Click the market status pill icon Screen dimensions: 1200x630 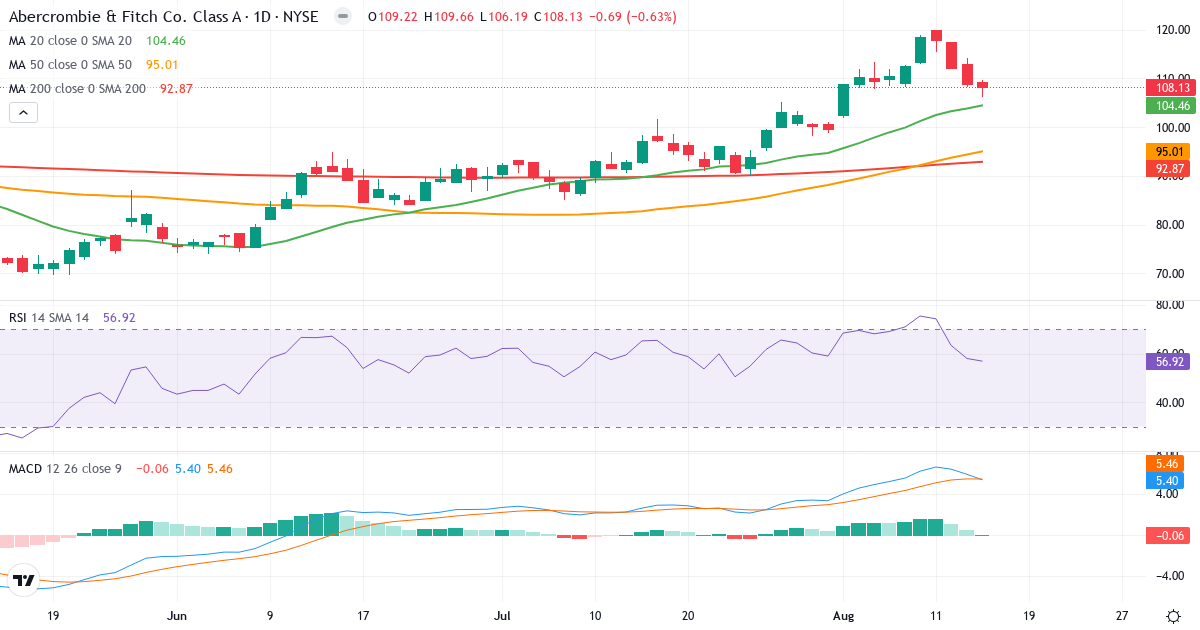coord(343,17)
